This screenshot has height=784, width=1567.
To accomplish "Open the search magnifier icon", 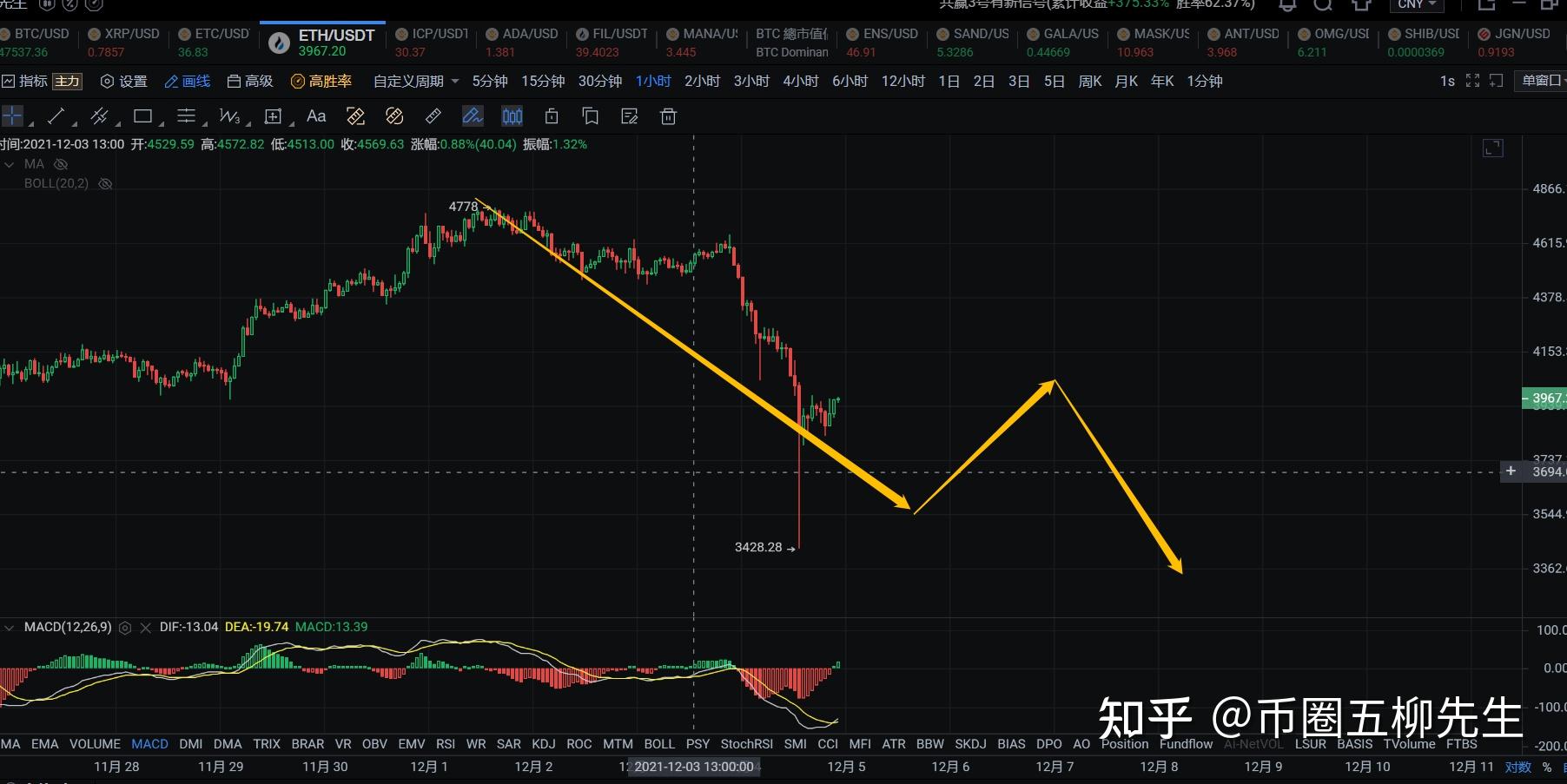I will 1323,4.
